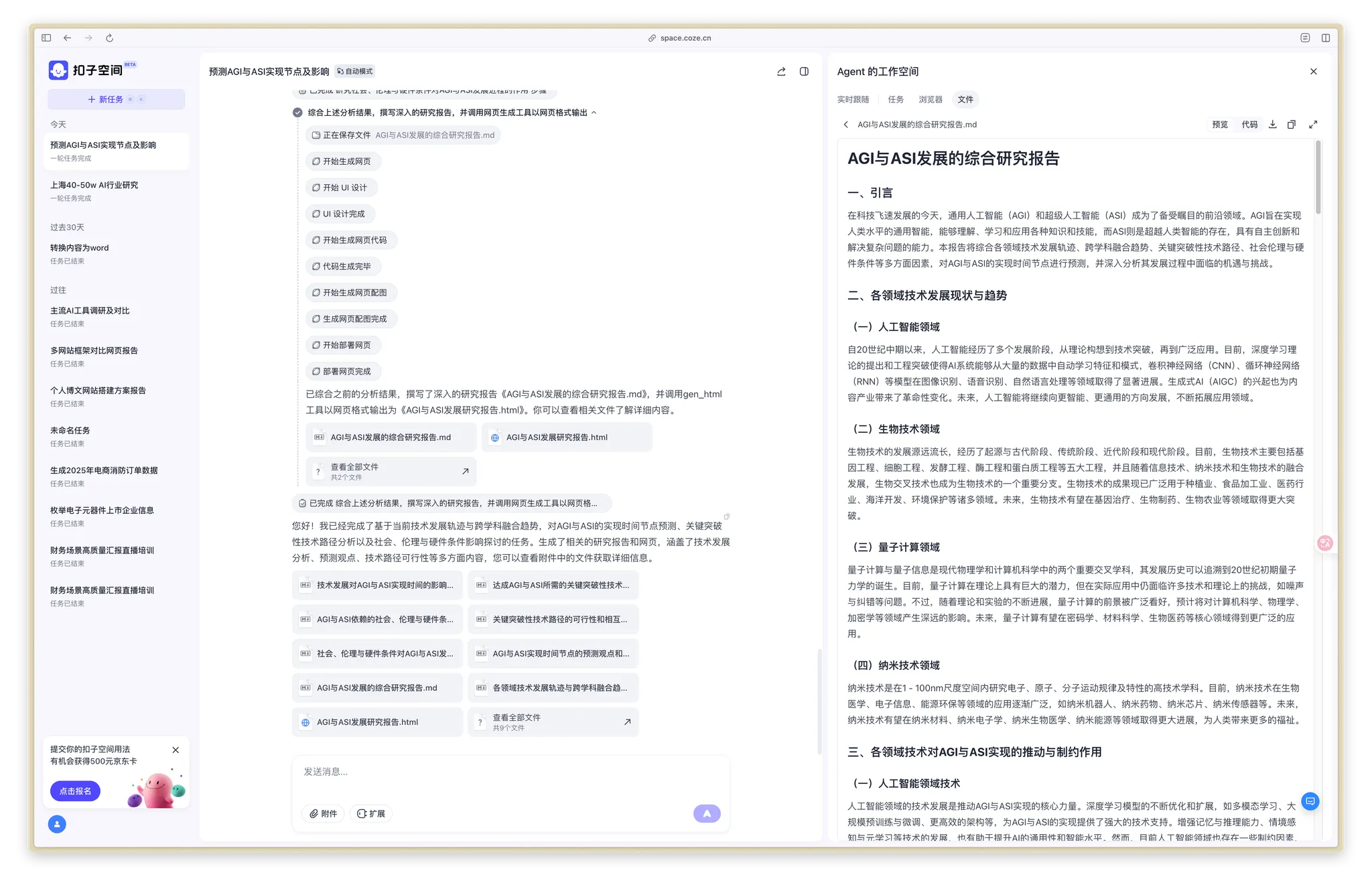This screenshot has width=1372, height=887.
Task: Open 查看全部文件 to see all 9 files
Action: (553, 722)
